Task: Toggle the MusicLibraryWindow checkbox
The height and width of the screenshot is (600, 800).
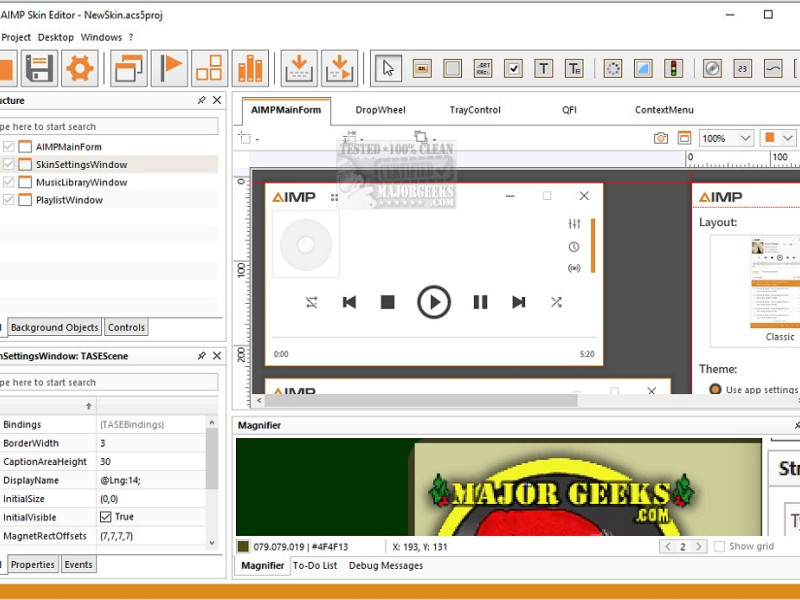Action: [8, 182]
